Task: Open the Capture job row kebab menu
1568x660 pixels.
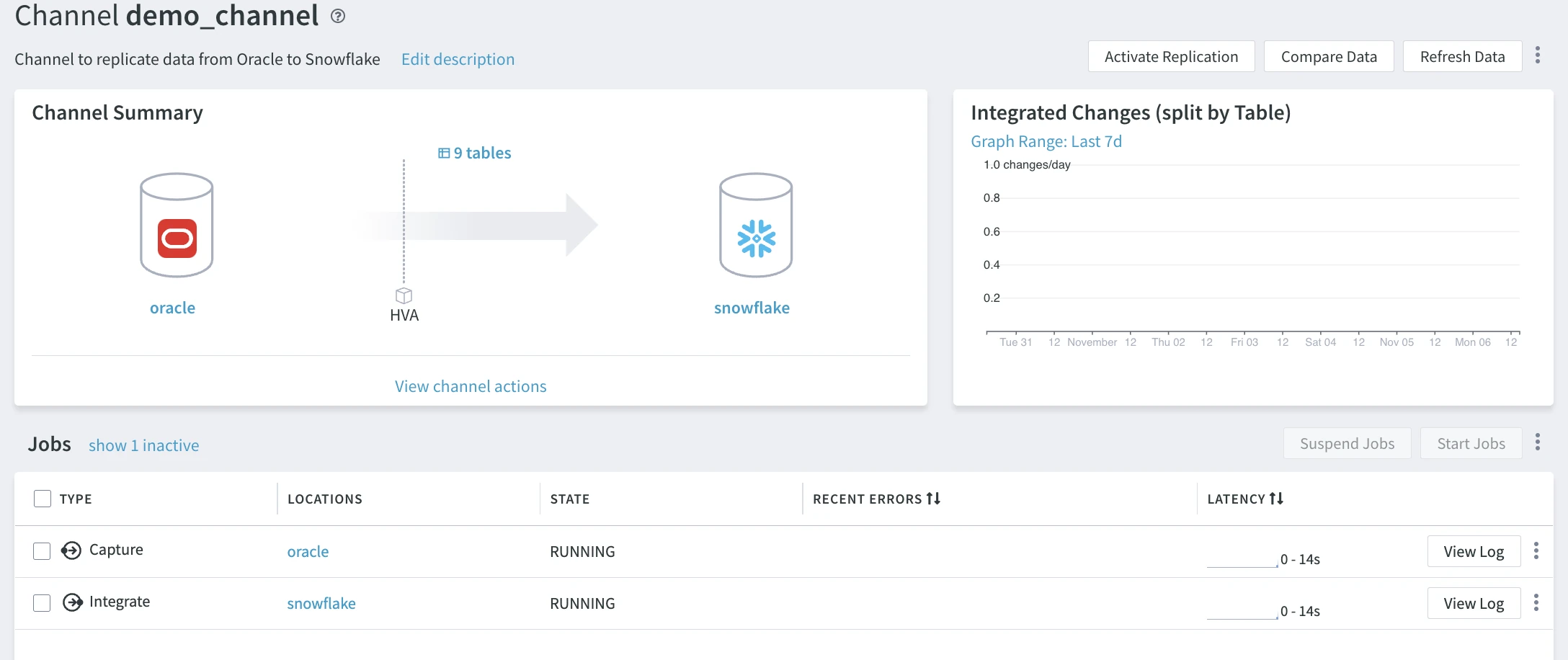Action: coord(1536,551)
